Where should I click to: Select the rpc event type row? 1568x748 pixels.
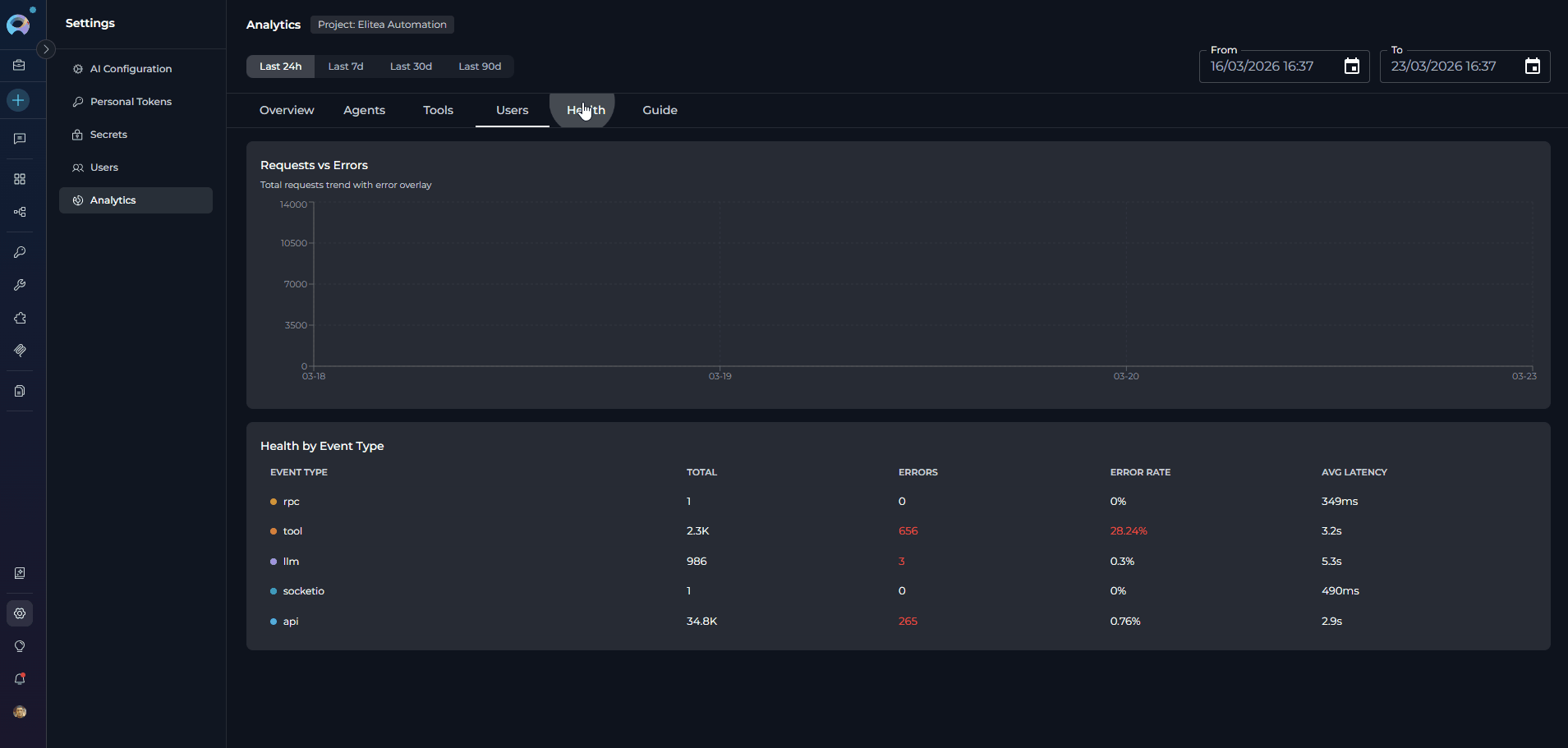coord(898,502)
